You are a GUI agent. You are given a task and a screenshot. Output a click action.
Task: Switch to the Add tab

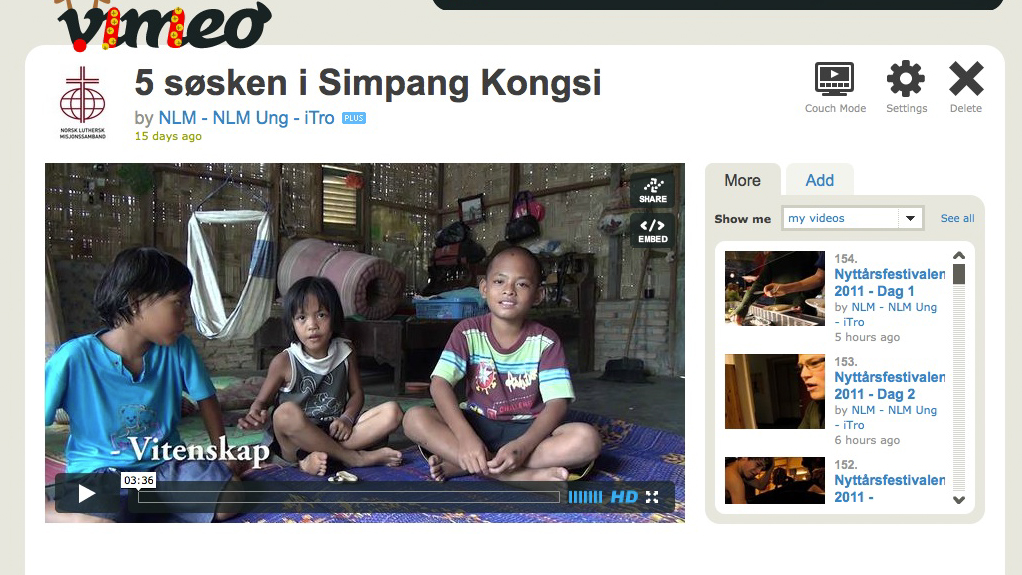click(819, 180)
